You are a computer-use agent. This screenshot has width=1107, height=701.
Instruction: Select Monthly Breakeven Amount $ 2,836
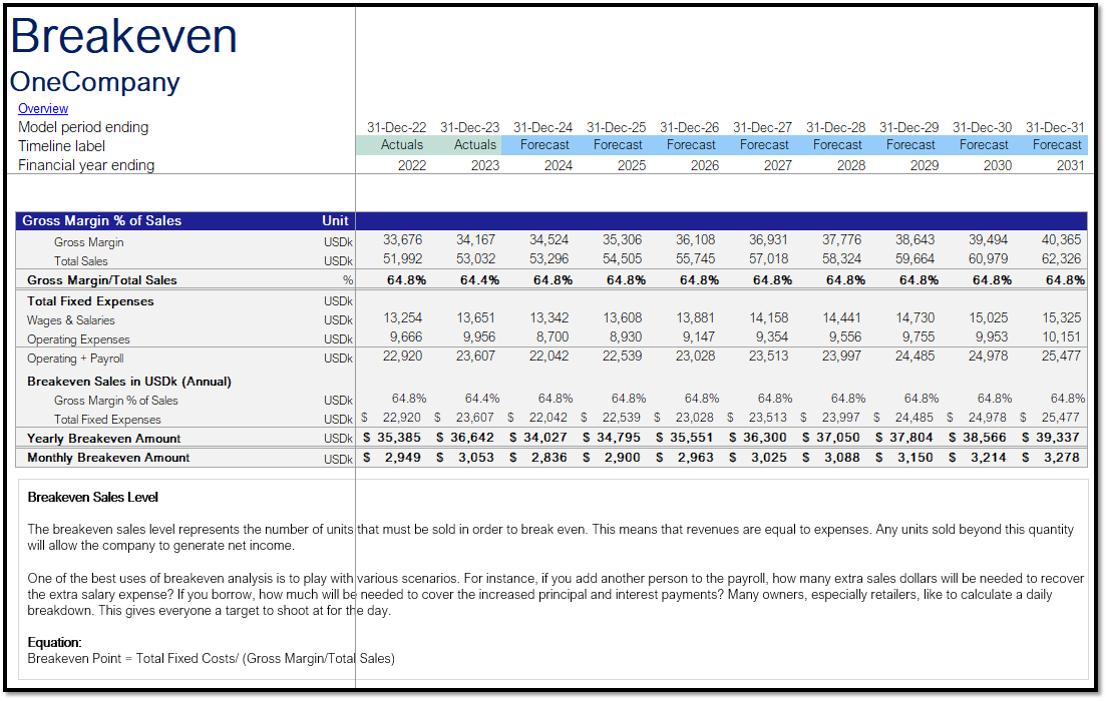(x=538, y=458)
